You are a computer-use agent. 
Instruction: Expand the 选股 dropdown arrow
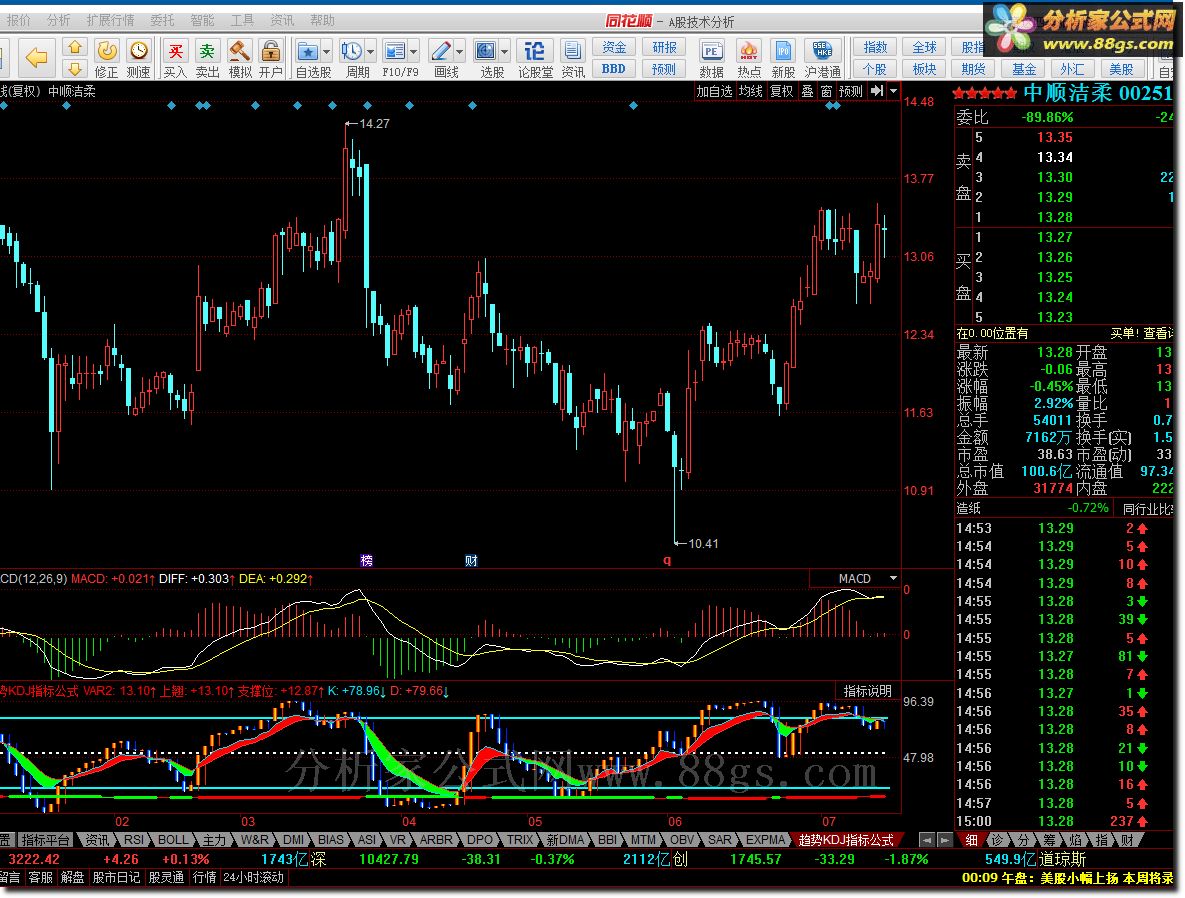[505, 51]
